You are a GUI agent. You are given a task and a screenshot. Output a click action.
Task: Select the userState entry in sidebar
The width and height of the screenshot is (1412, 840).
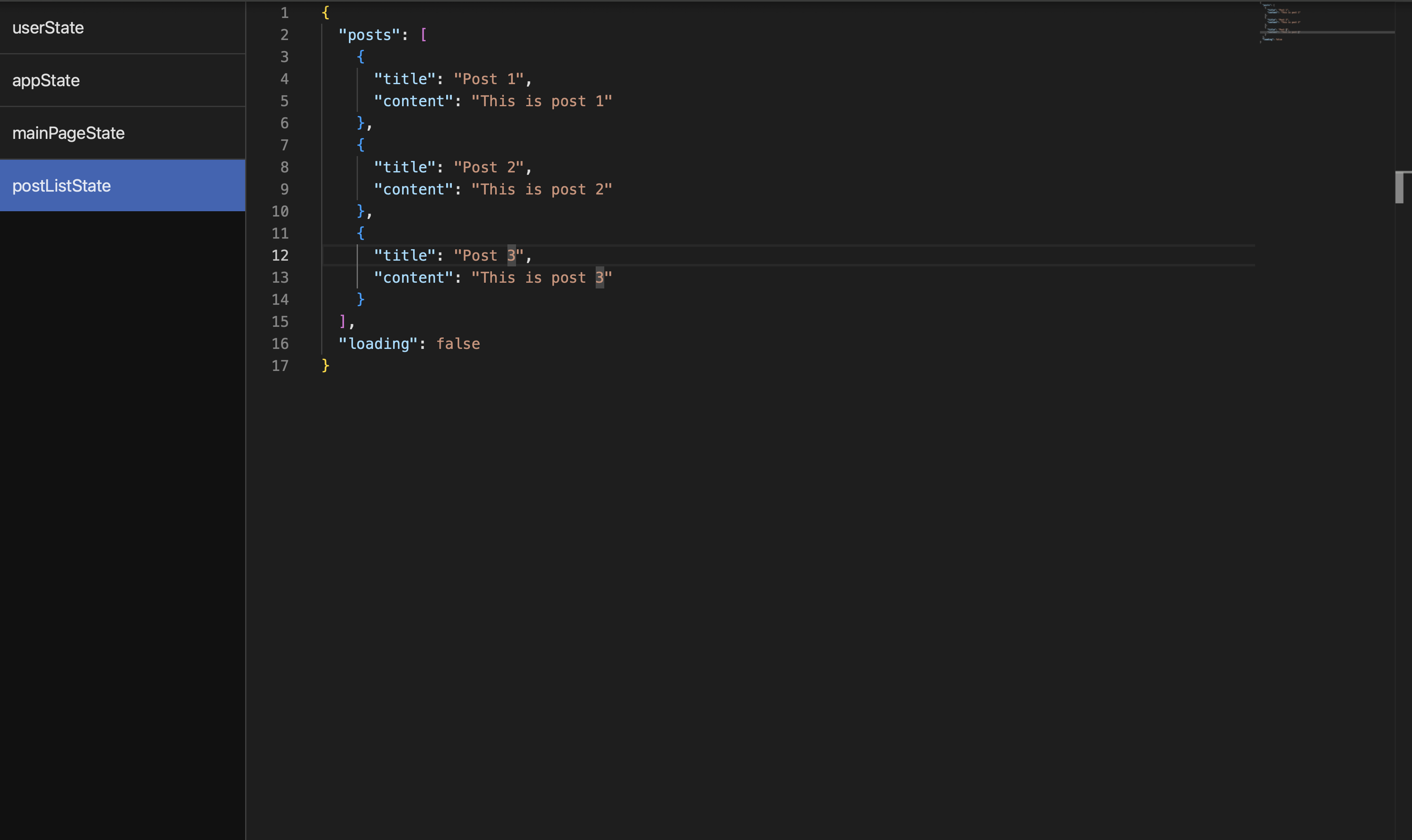(x=48, y=28)
